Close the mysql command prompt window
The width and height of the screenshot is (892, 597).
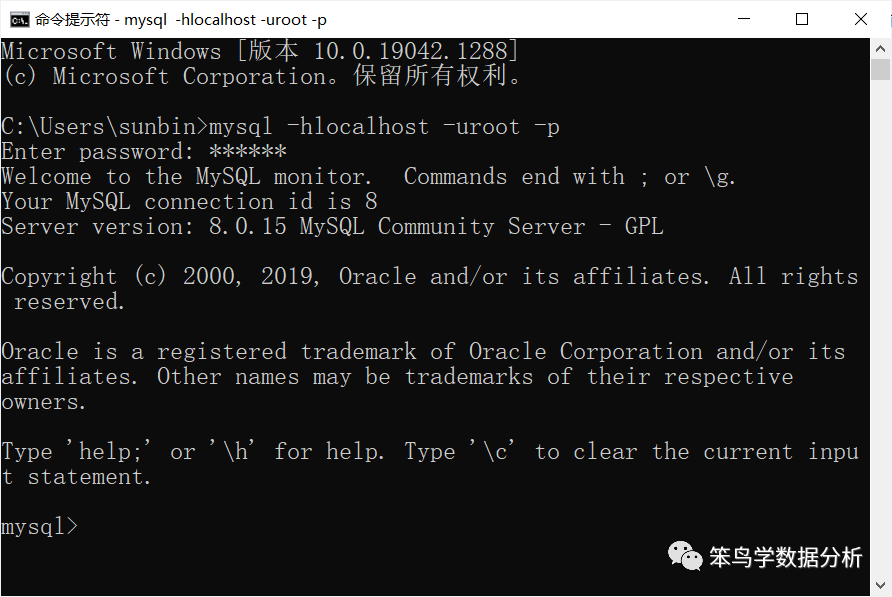(861, 19)
